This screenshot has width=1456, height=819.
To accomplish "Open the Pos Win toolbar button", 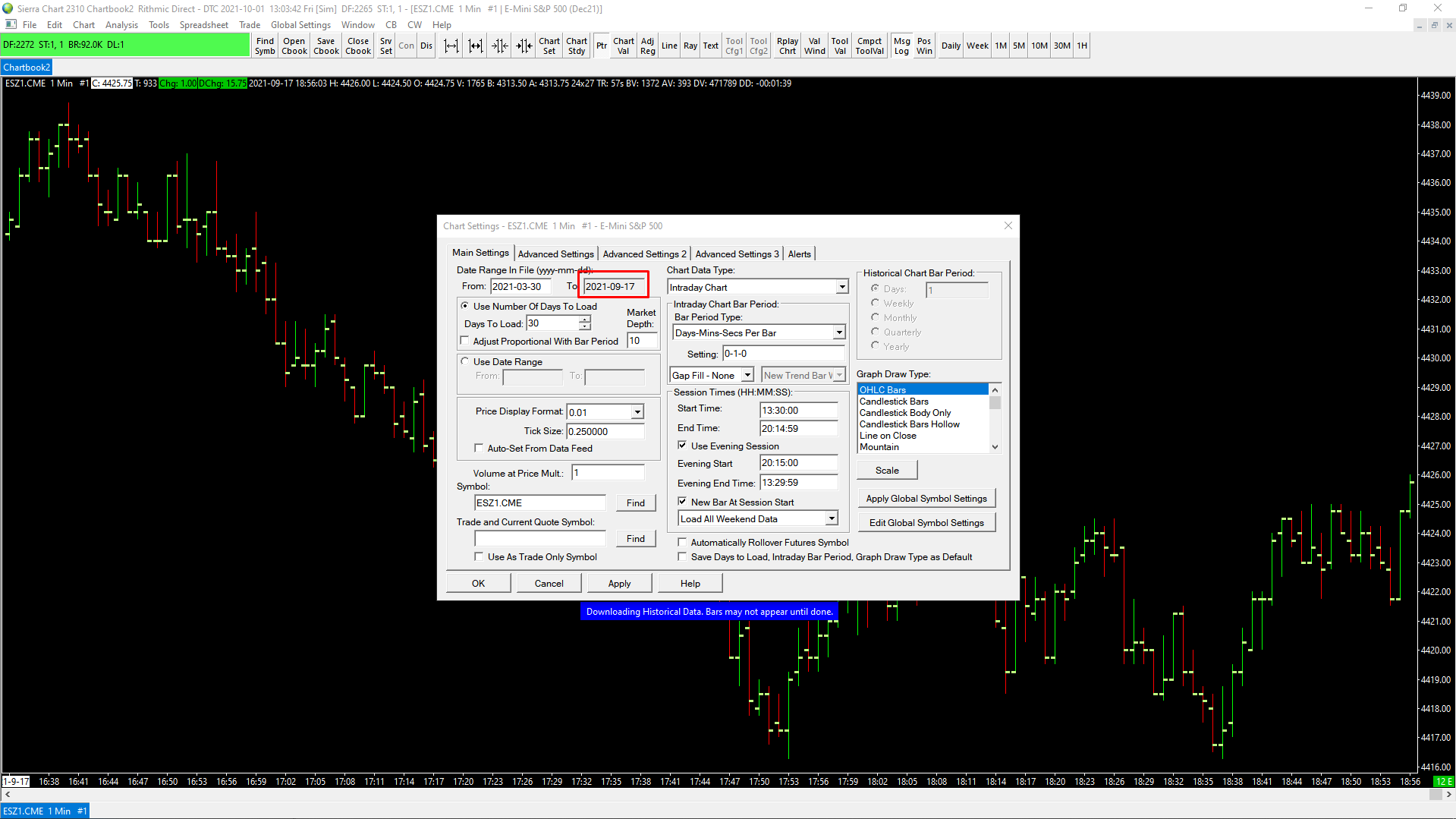I will pos(924,46).
